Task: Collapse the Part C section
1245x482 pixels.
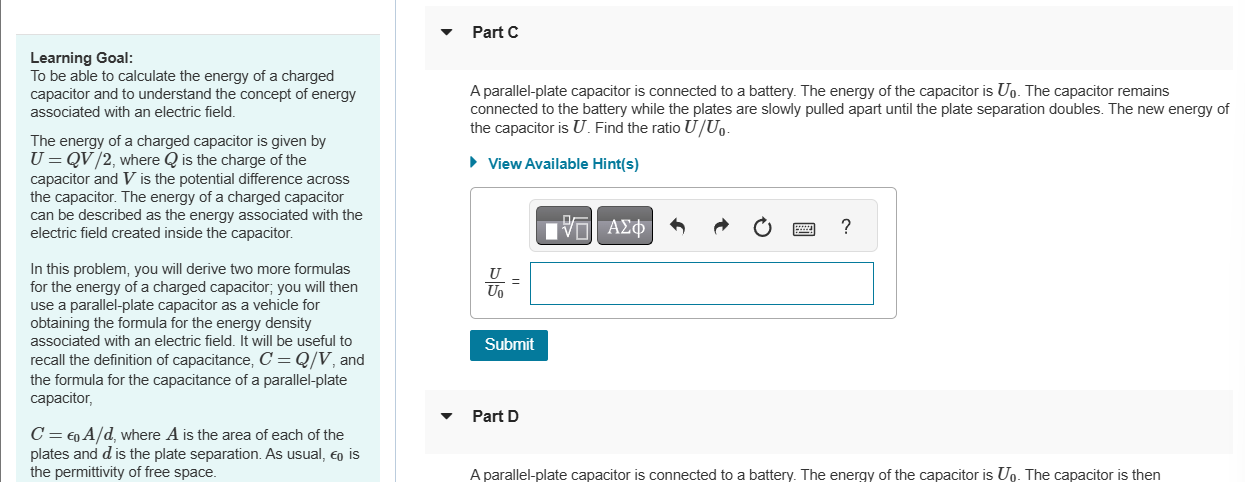Action: (447, 32)
